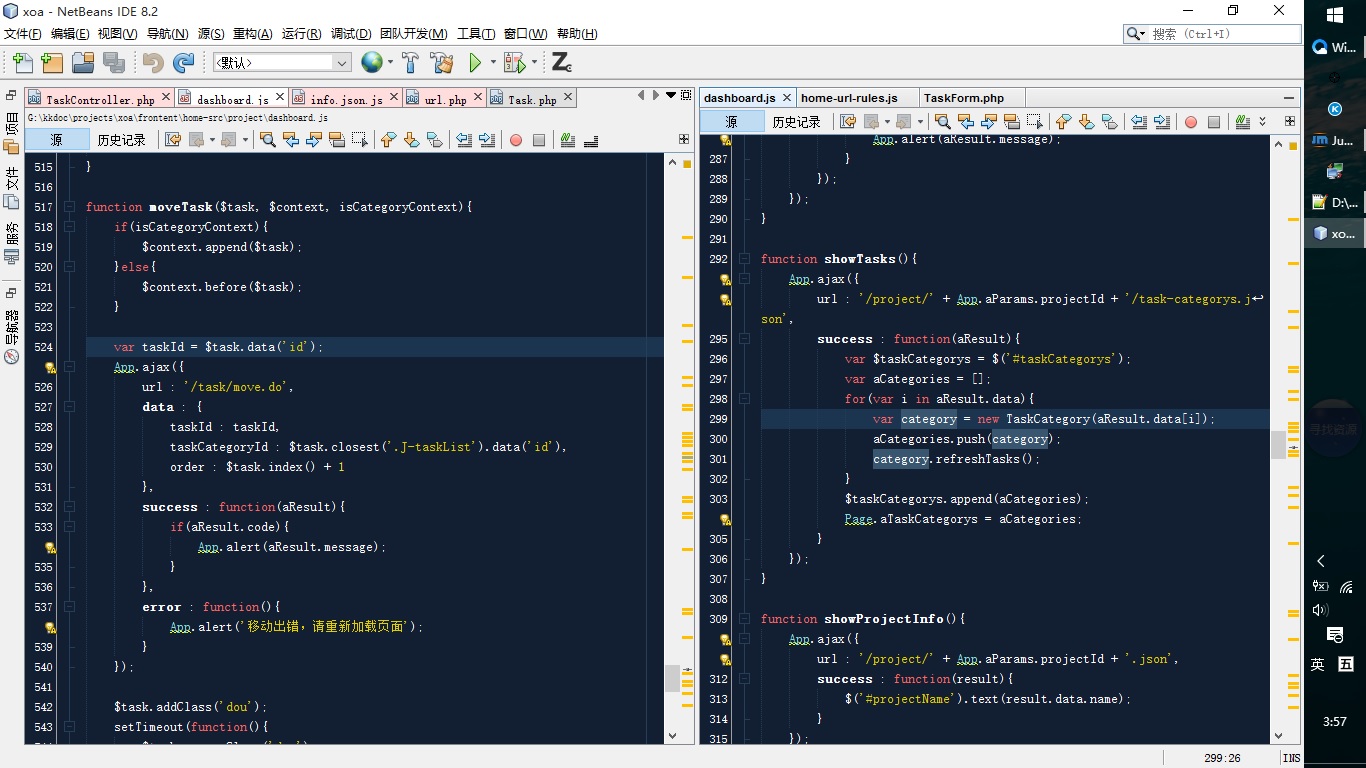Click the Redo arrow in main toolbar
The image size is (1366, 768).
(183, 63)
